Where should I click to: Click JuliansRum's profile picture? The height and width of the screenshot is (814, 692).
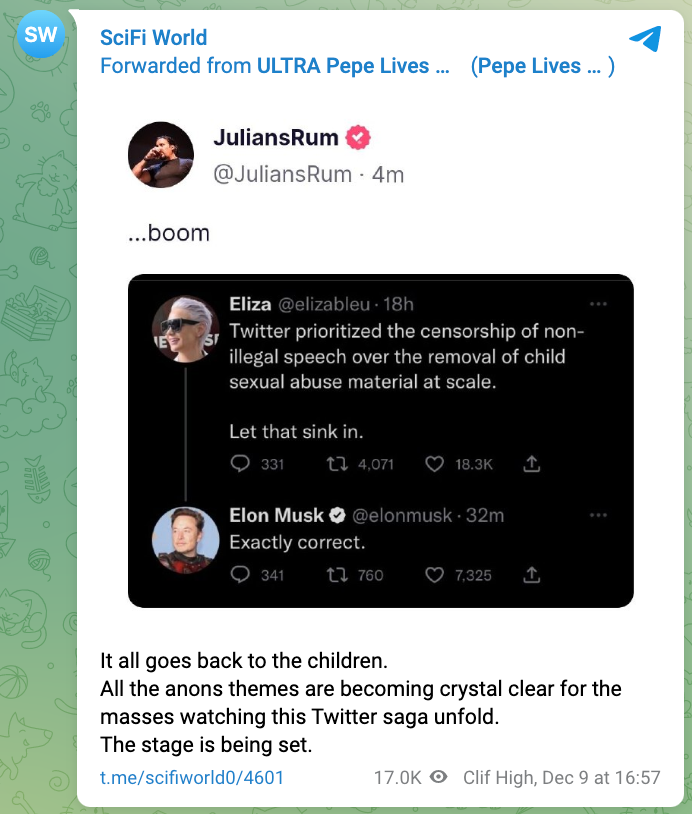(x=160, y=157)
